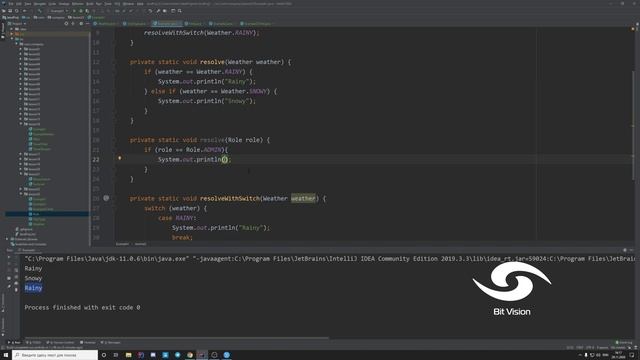Click "Process finished with exit code 0"

tap(82, 307)
